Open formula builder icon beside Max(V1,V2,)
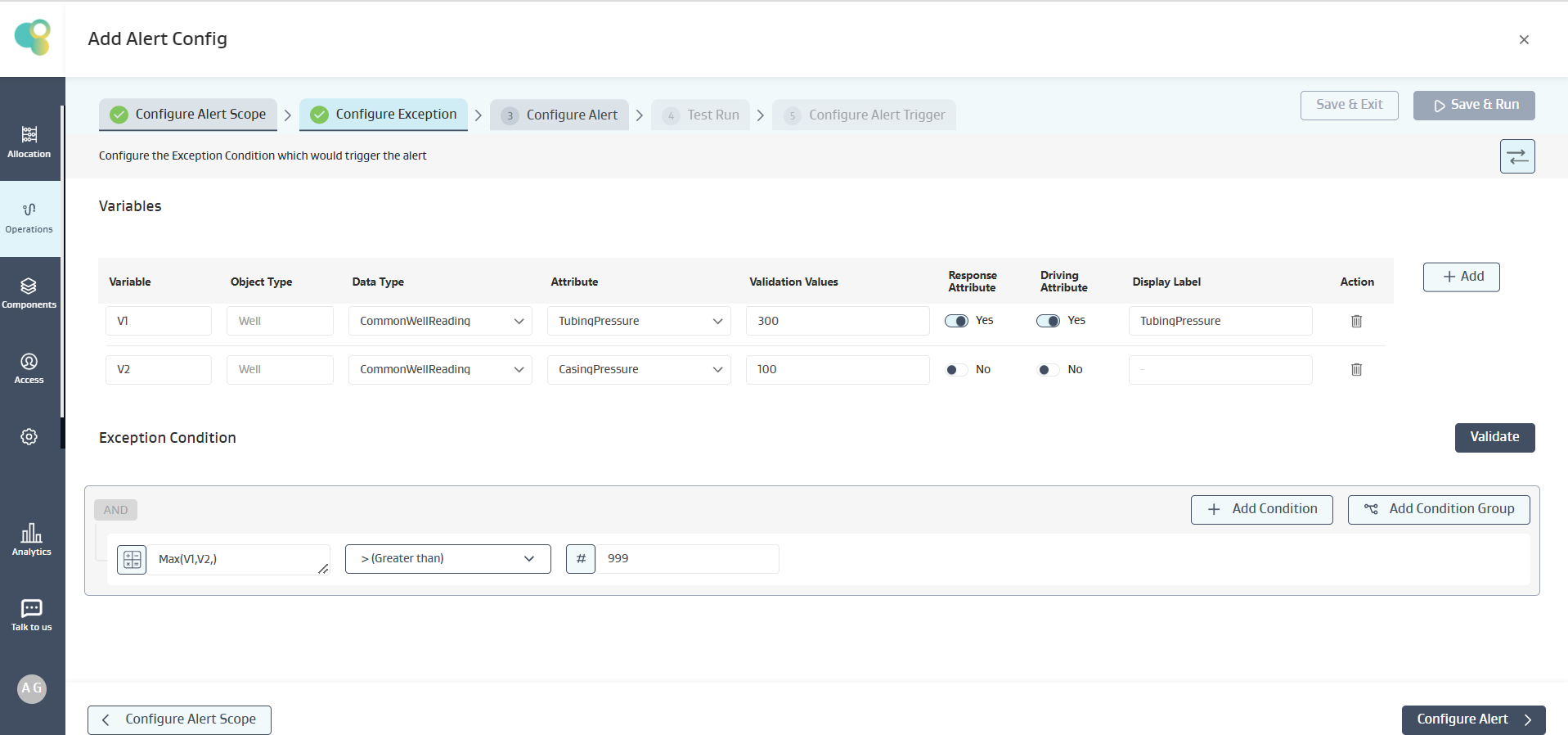The image size is (1568, 735). coord(132,559)
